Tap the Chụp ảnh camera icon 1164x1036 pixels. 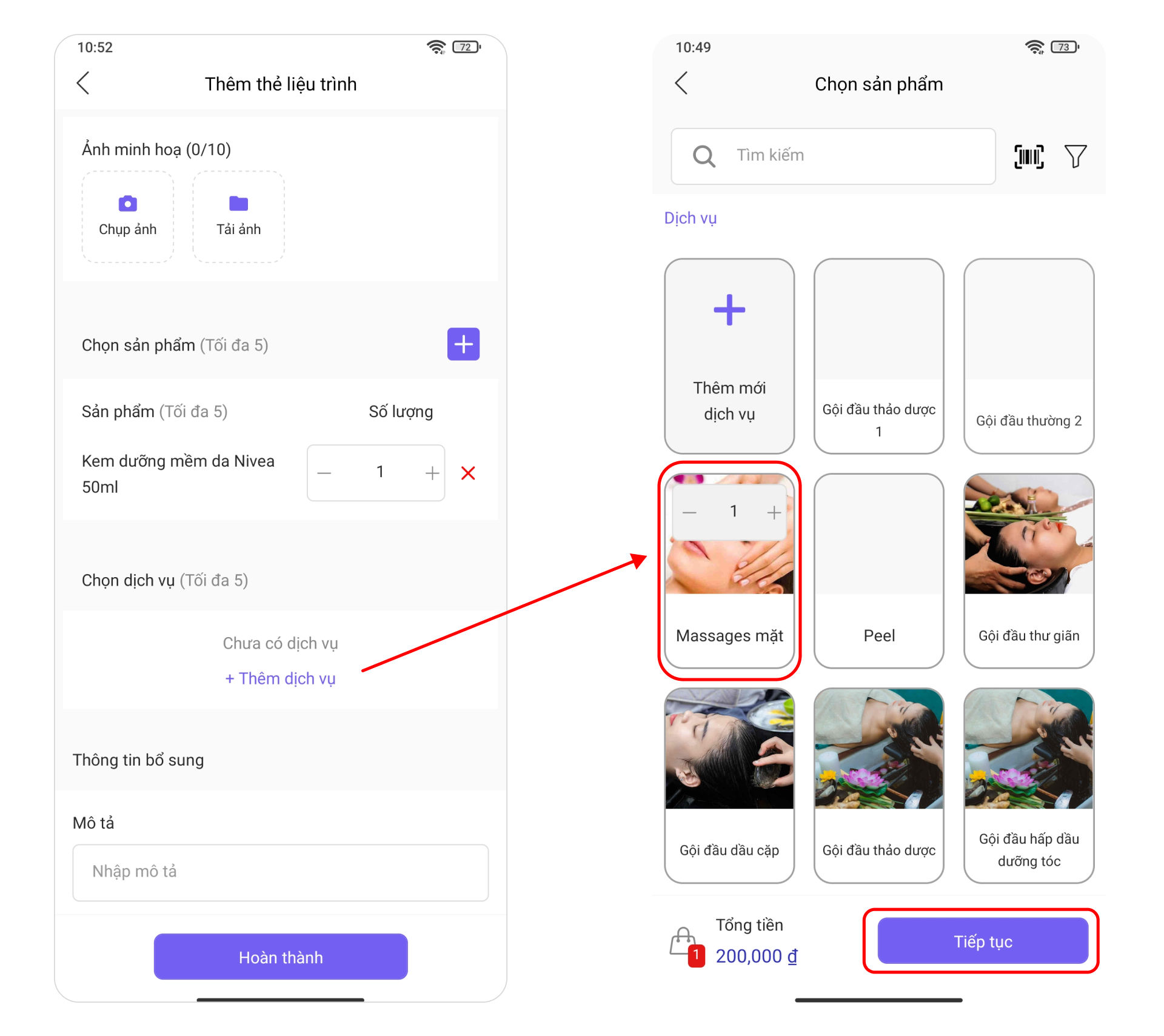click(127, 204)
